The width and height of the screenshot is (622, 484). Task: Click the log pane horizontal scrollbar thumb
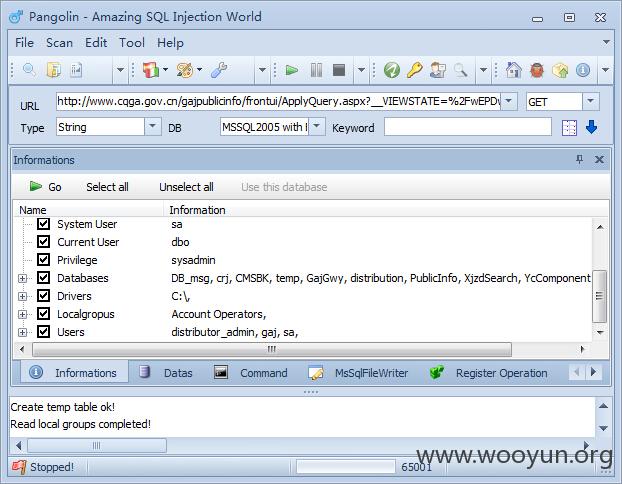pos(97,446)
